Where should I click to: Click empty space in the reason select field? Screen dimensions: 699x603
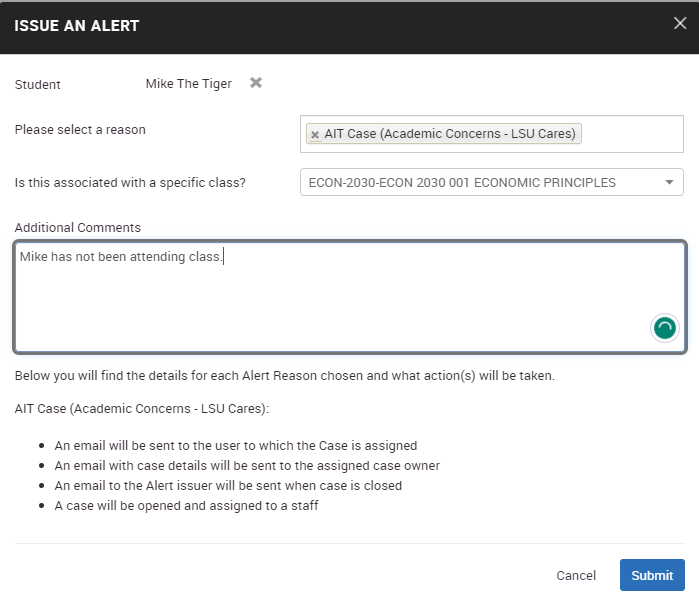630,134
